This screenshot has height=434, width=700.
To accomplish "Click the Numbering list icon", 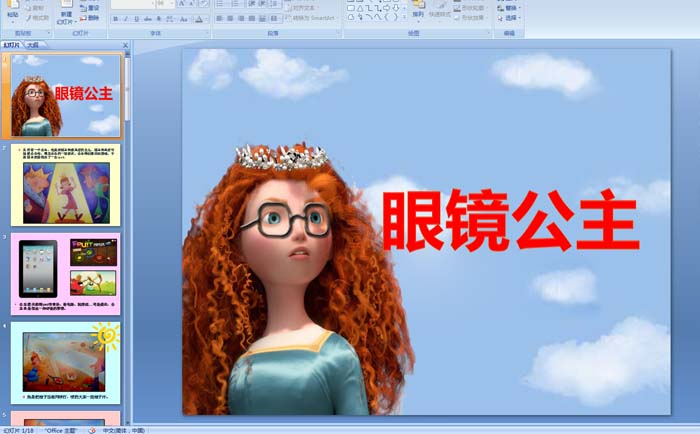I will (x=235, y=4).
